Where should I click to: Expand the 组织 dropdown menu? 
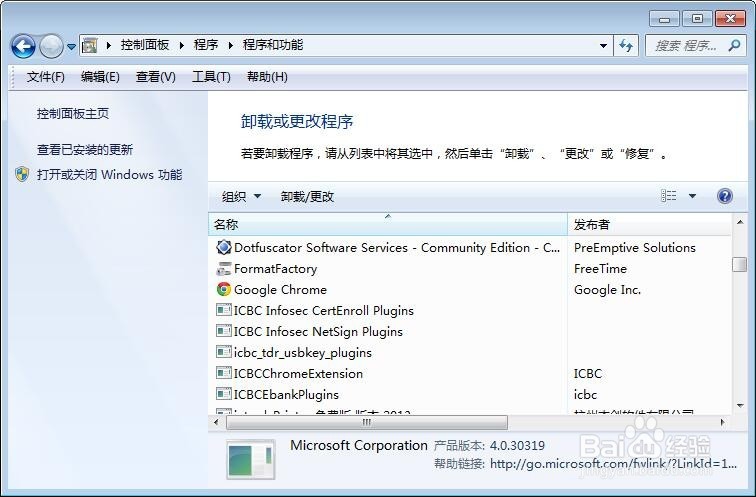241,197
